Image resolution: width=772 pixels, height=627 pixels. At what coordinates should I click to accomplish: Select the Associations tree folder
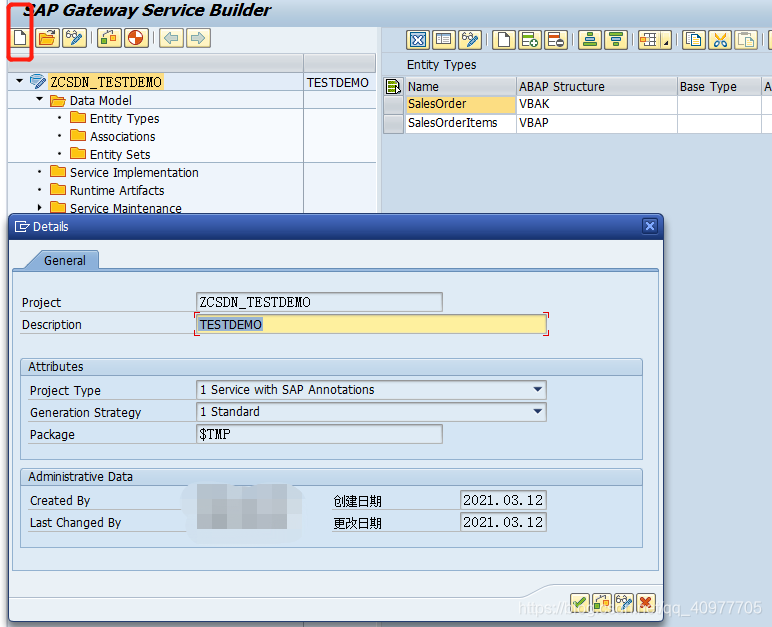pyautogui.click(x=122, y=136)
